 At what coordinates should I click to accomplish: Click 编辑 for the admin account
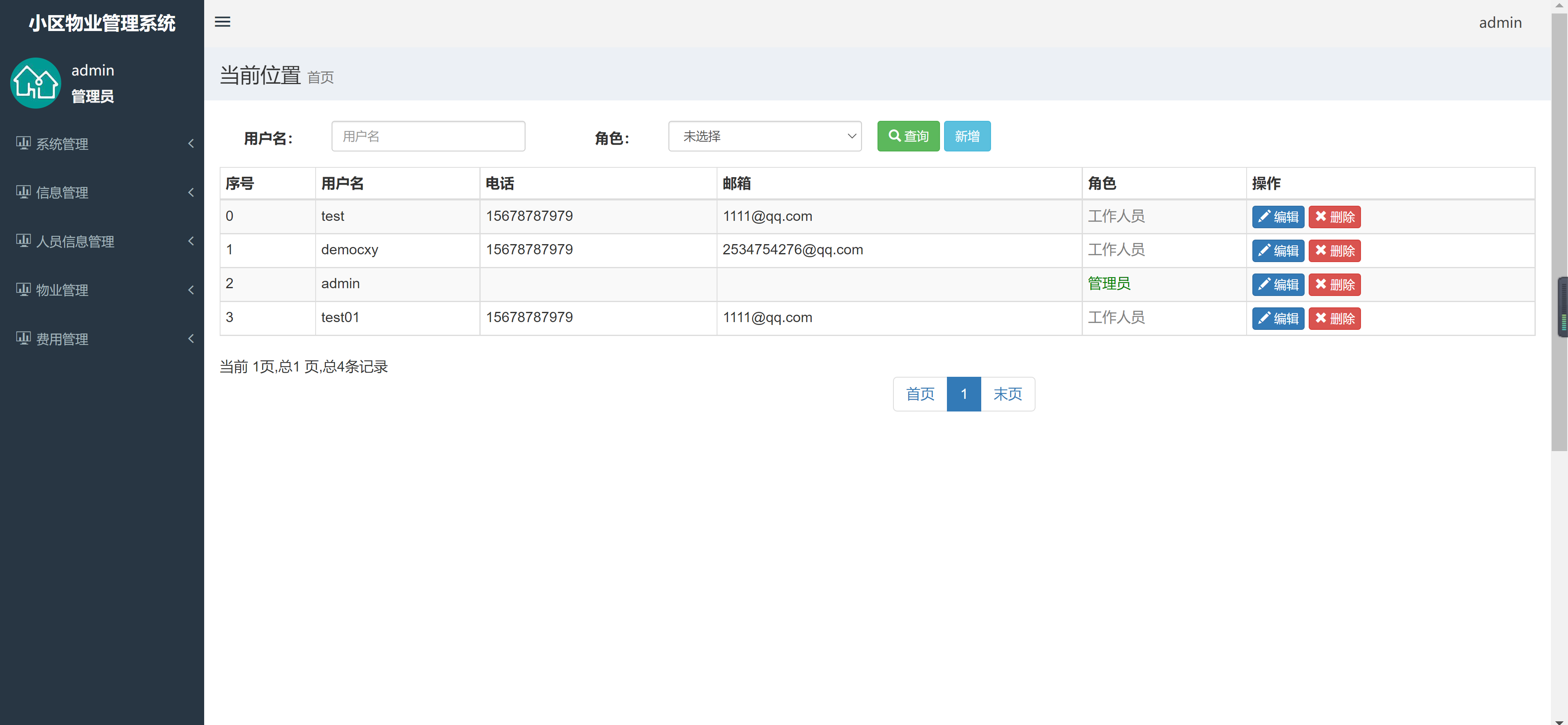(1278, 284)
